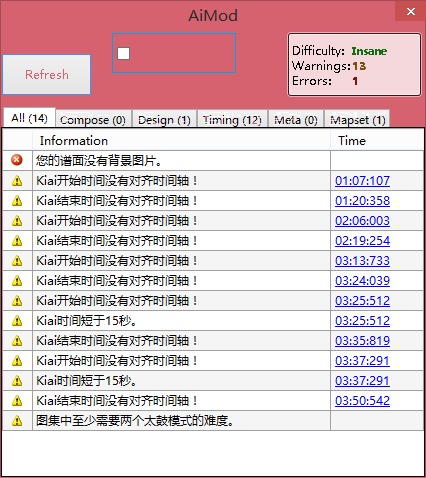Click the Time column header

(x=377, y=141)
